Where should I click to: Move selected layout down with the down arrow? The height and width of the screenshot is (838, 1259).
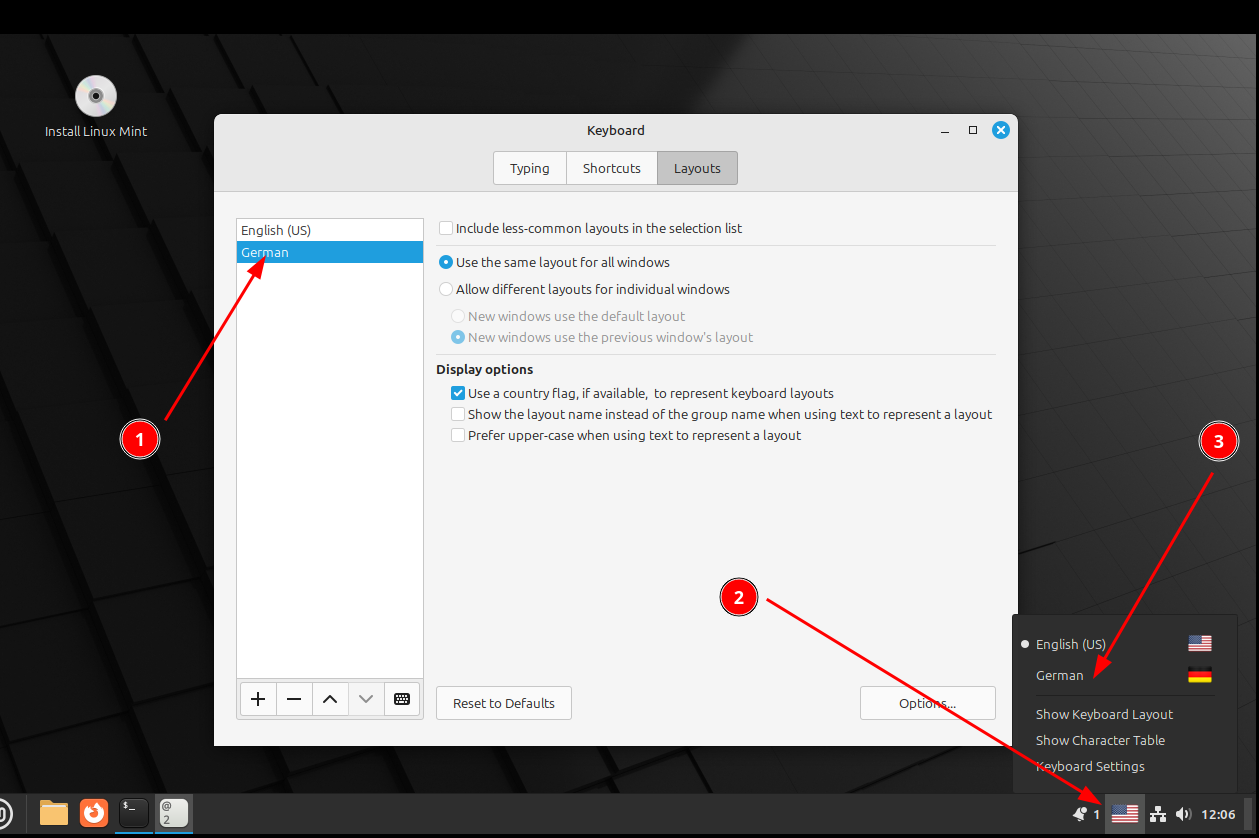pos(366,699)
